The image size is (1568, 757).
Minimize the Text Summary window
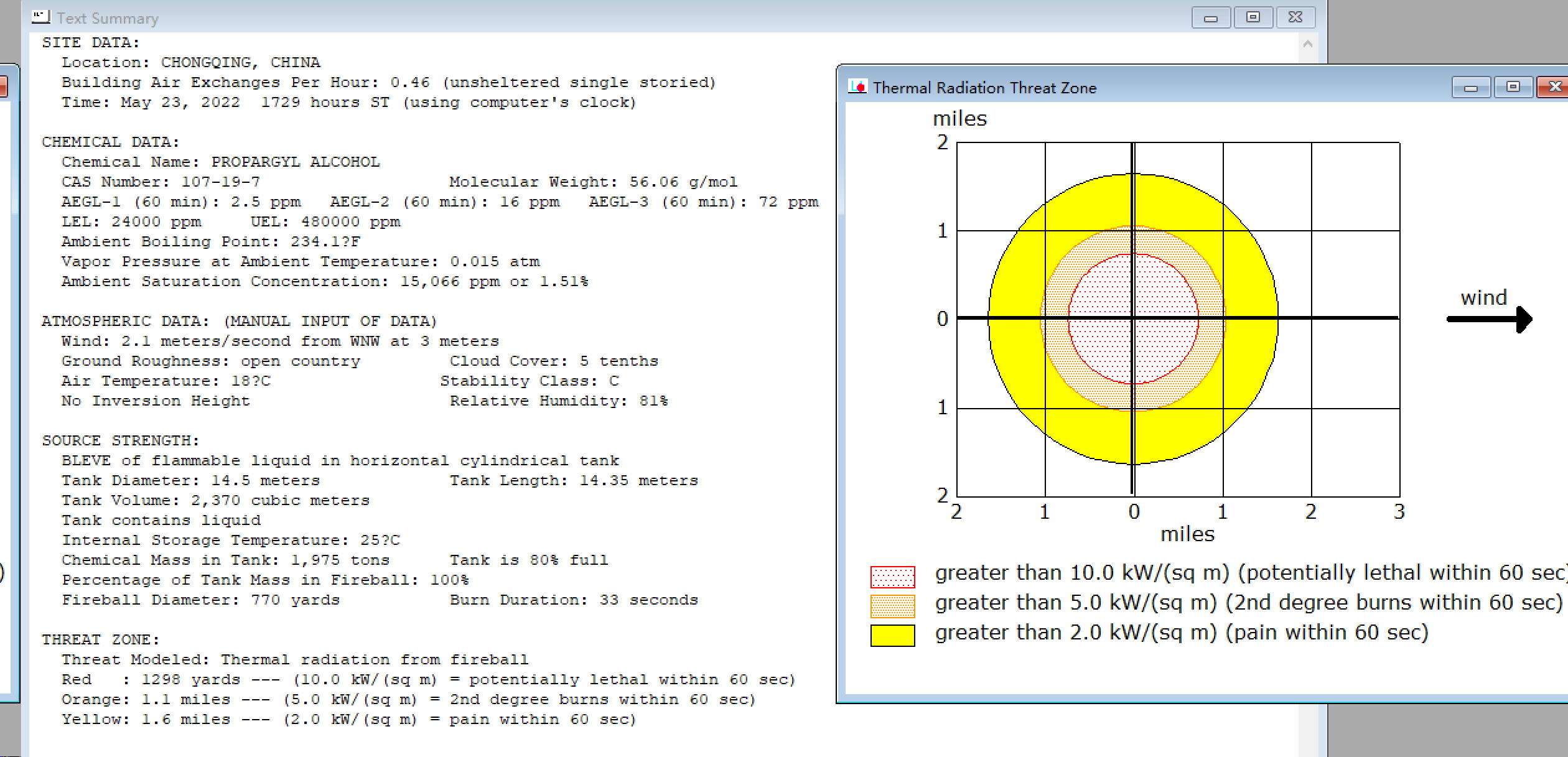pos(1210,17)
